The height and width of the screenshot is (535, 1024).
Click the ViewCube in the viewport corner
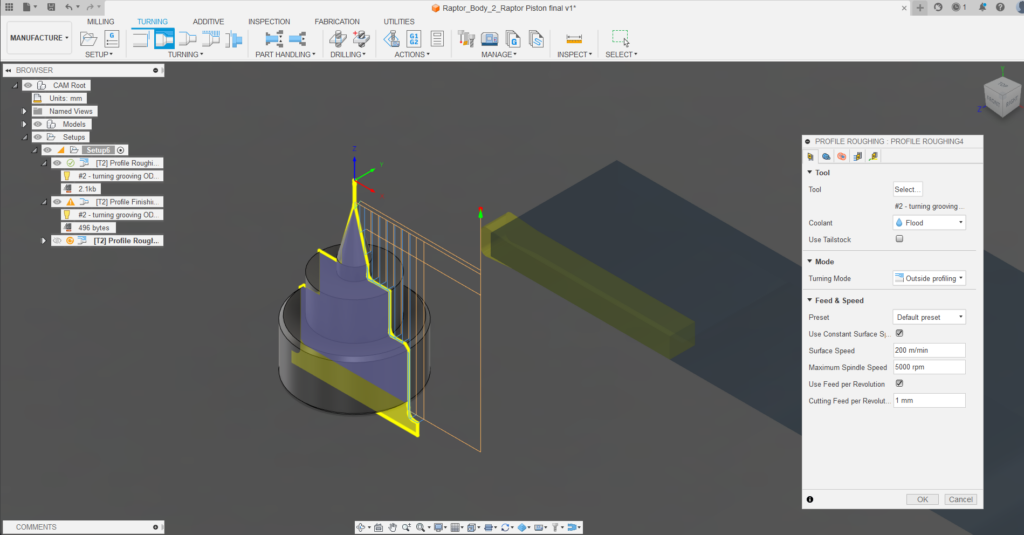point(1000,97)
